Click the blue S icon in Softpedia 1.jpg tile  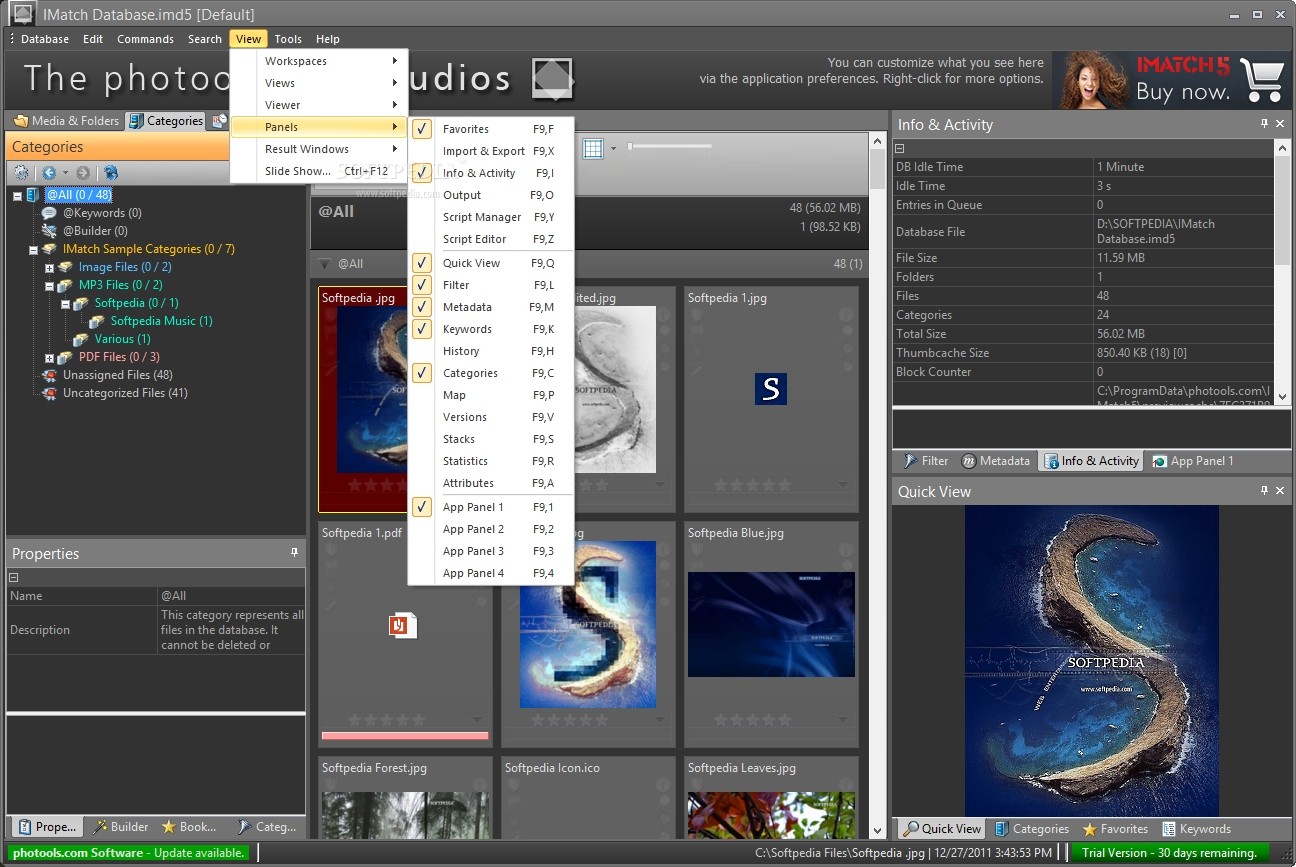771,389
